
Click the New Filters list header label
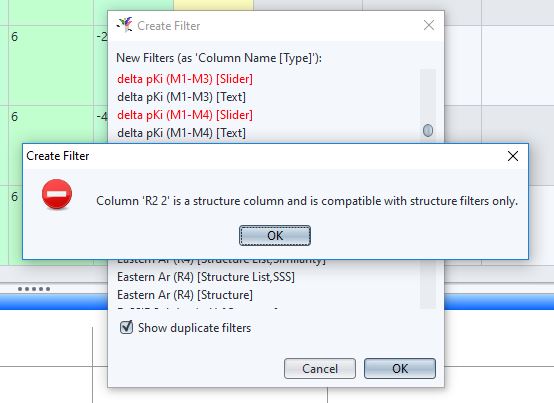pos(219,58)
